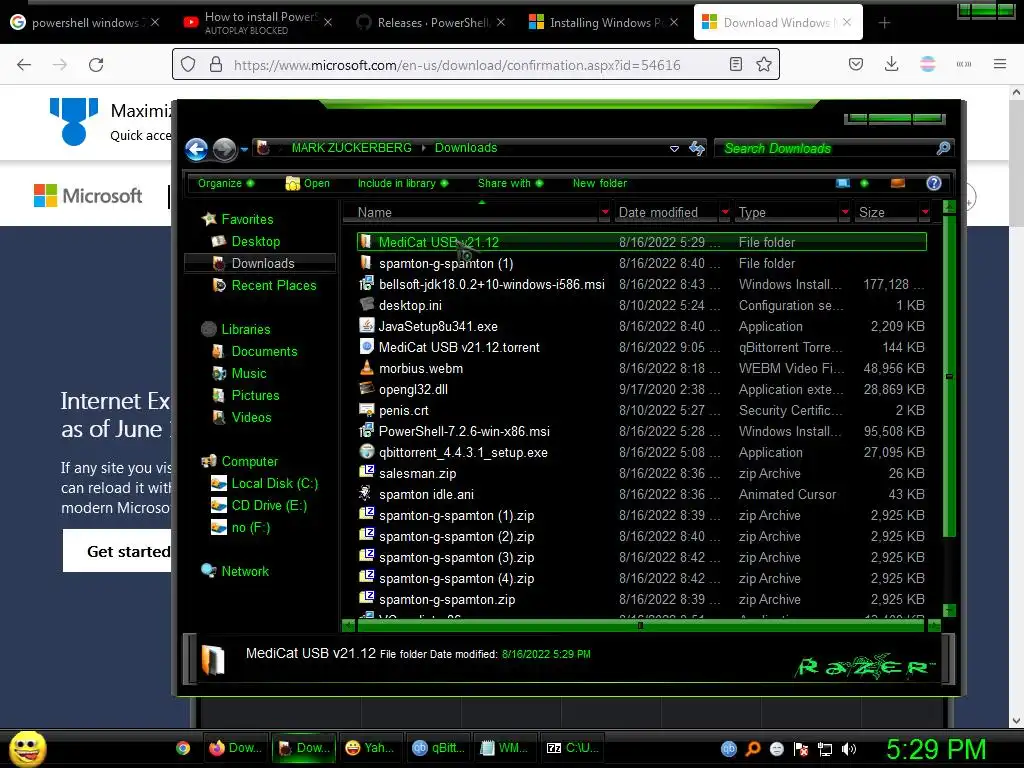Screen dimensions: 1024x768
Task: Open Pictures library in sidebar
Action: (x=246, y=396)
